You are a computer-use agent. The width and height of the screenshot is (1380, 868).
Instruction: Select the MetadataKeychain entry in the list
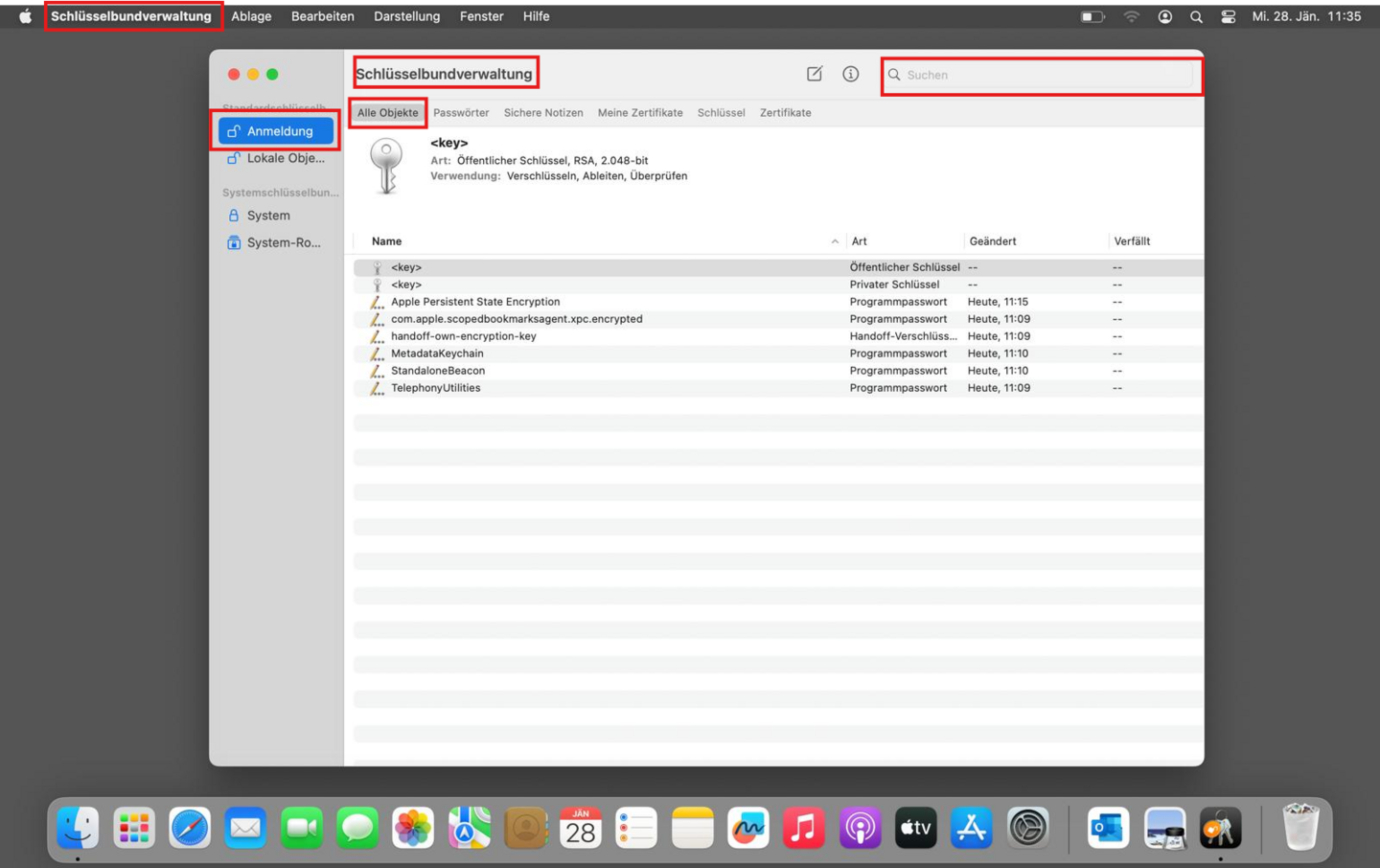point(437,353)
